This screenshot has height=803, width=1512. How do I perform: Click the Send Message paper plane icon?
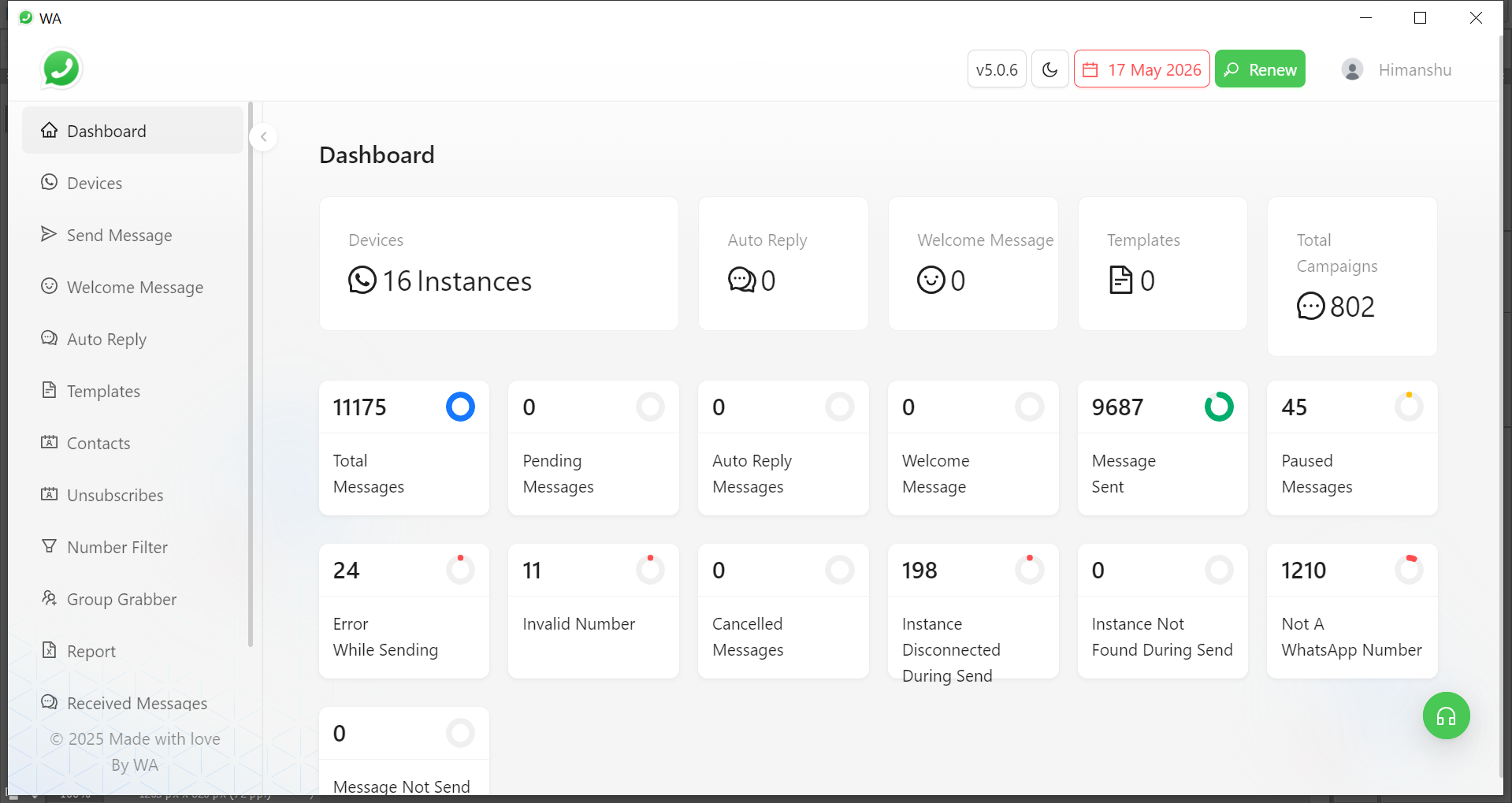[49, 234]
